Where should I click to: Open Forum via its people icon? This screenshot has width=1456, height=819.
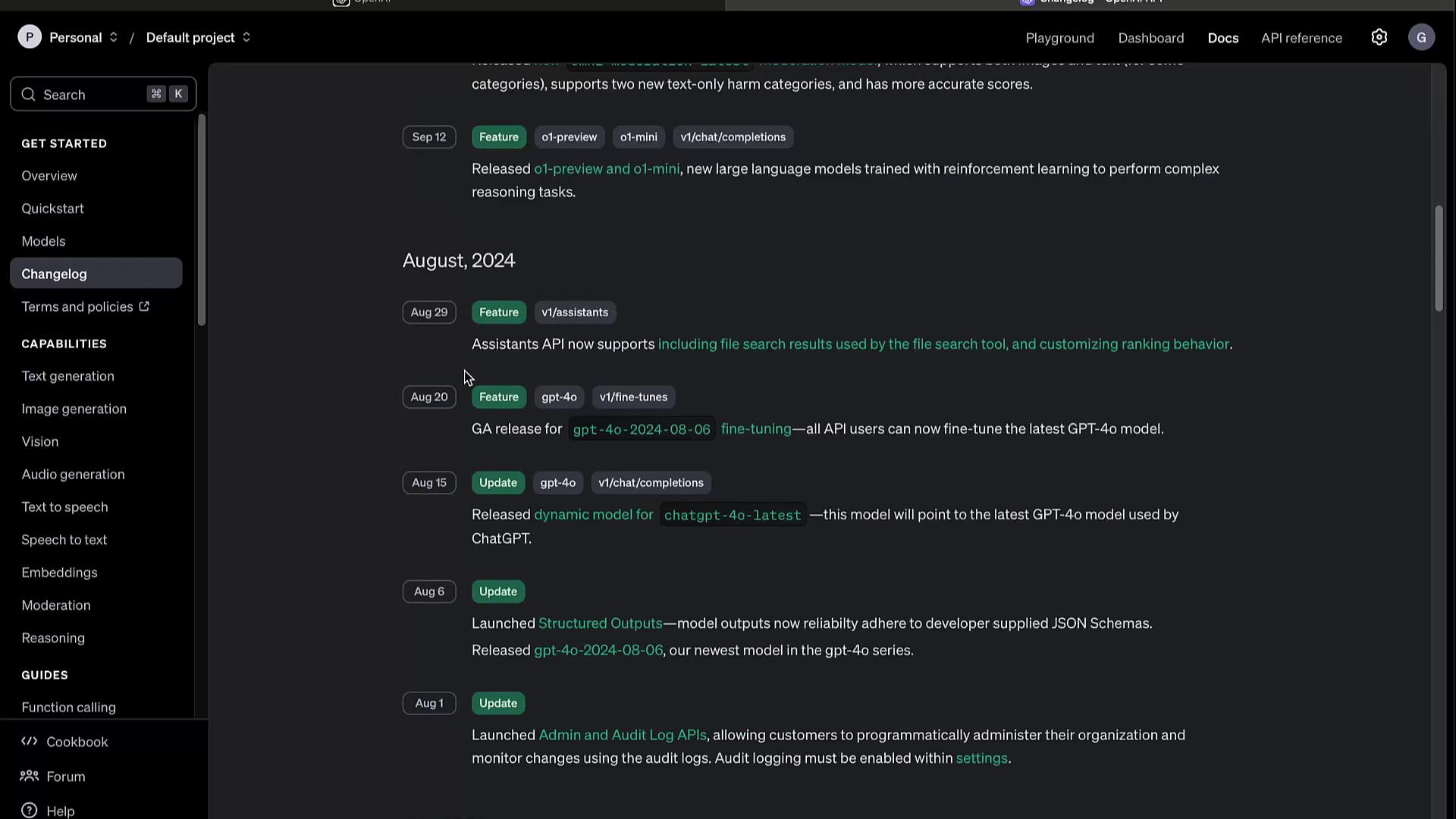pyautogui.click(x=30, y=776)
